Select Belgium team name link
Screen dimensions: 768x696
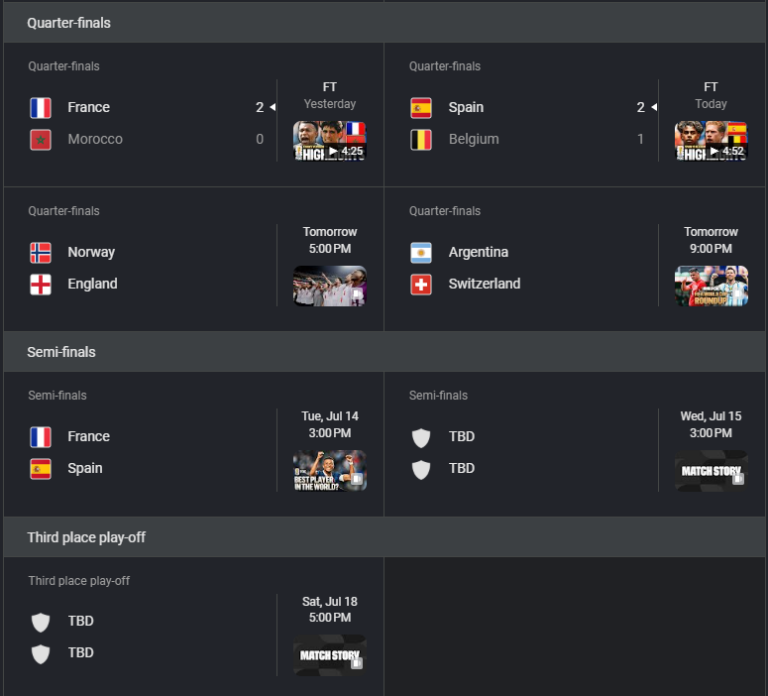[474, 139]
